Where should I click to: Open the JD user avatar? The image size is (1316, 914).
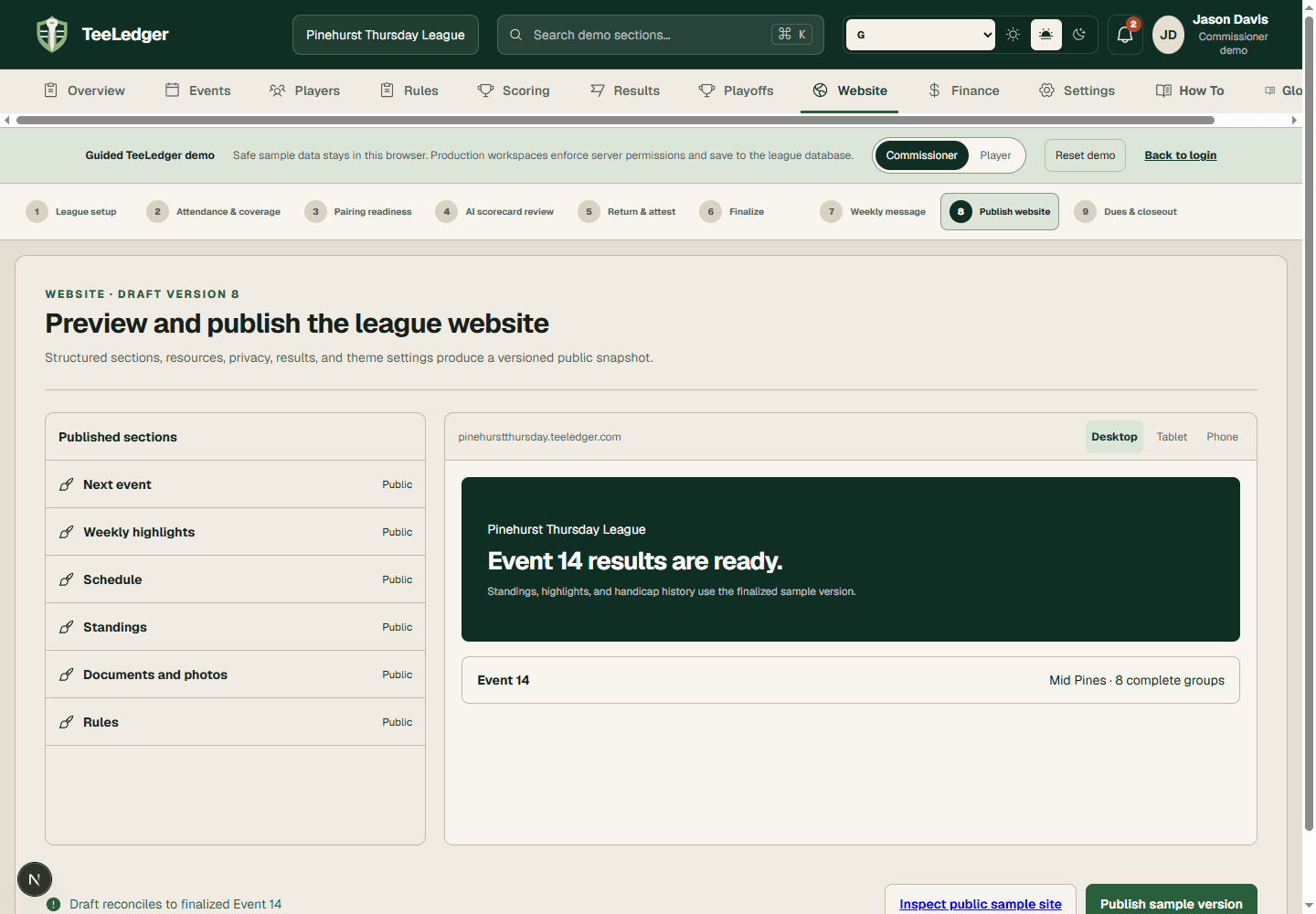click(1168, 35)
